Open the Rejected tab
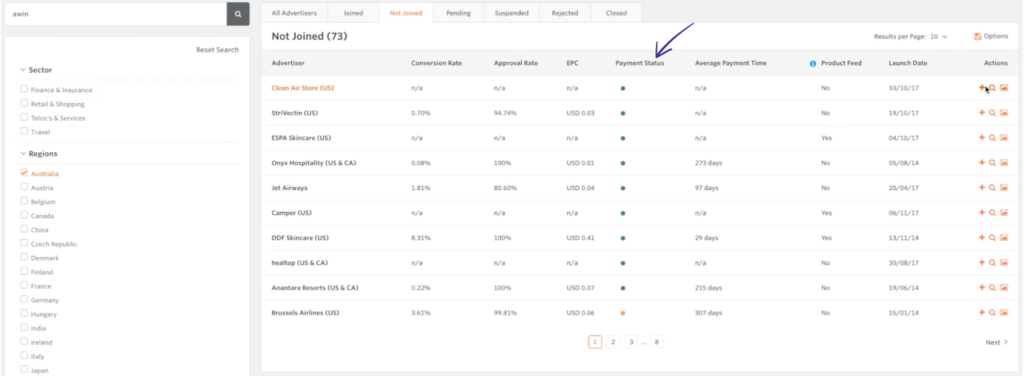 tap(565, 13)
